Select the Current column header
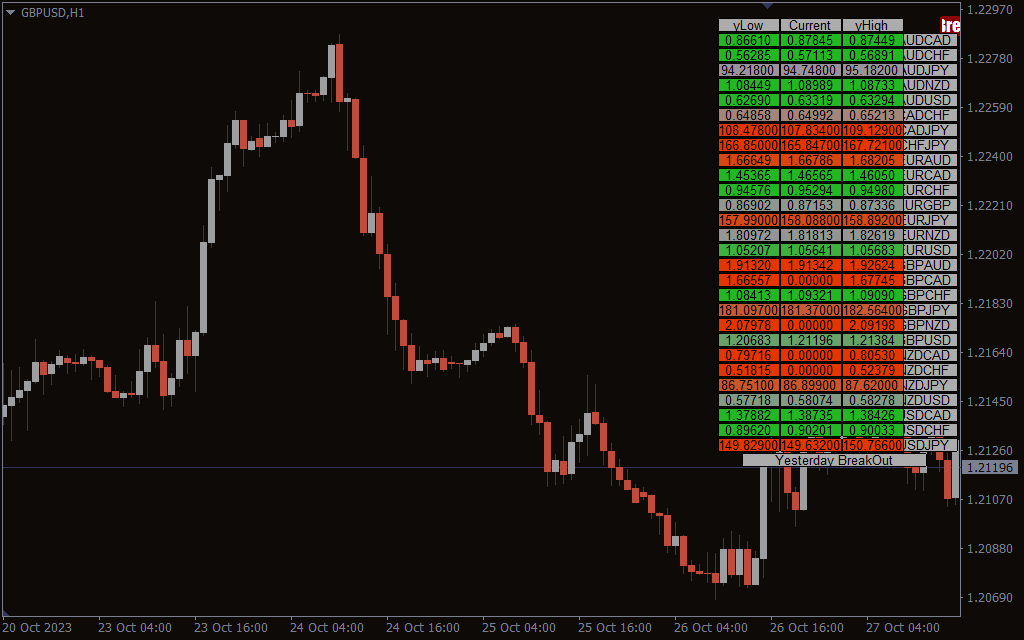This screenshot has width=1024, height=640. (810, 25)
